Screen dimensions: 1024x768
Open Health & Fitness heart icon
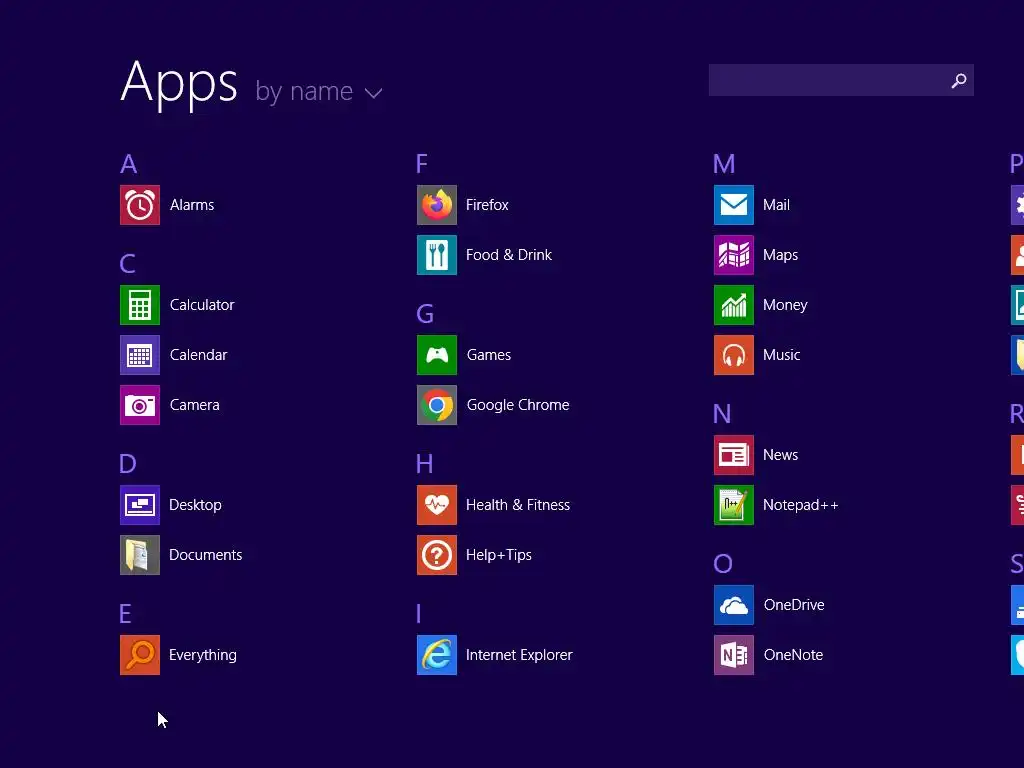click(x=437, y=505)
